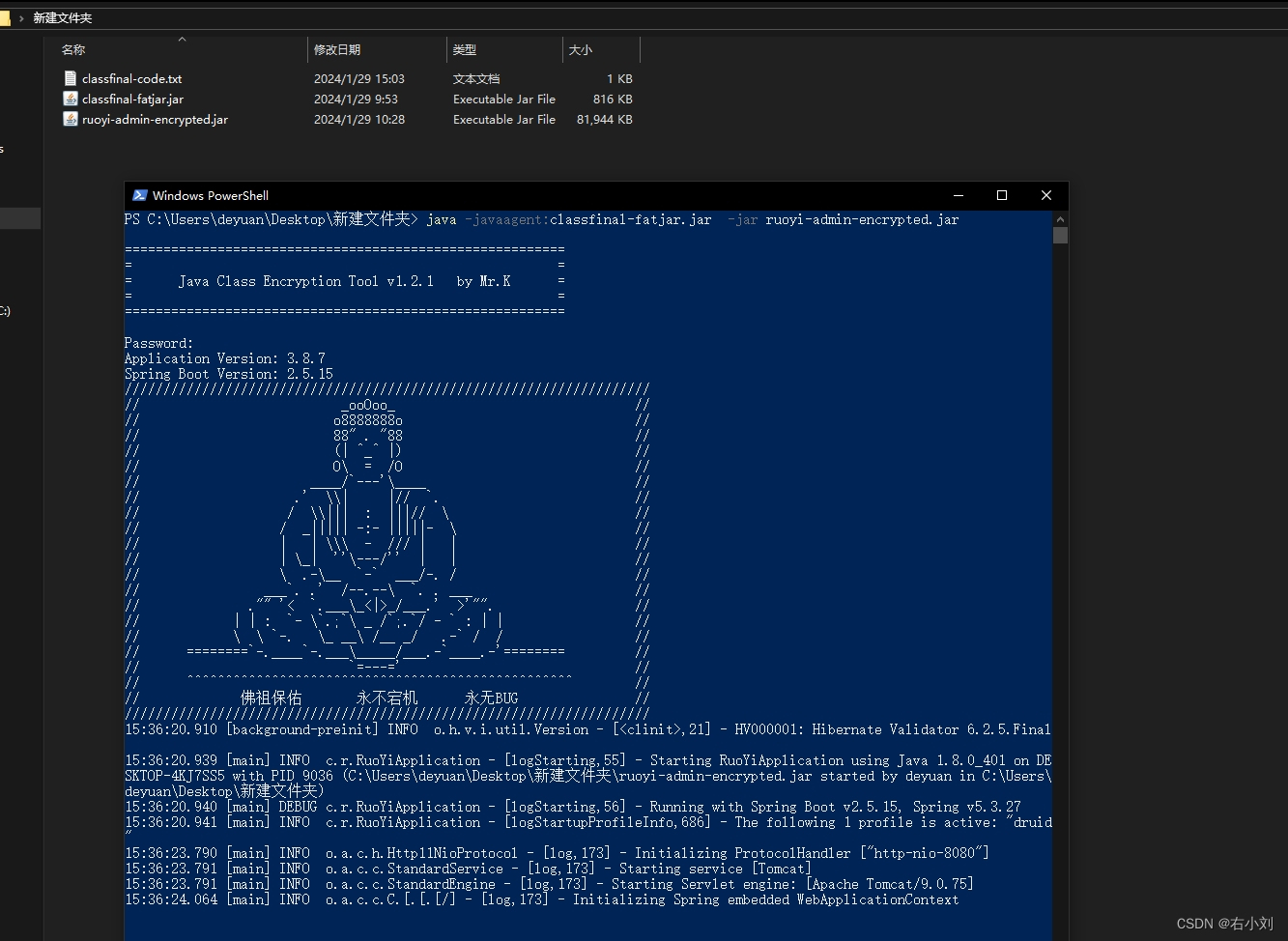Click the Windows PowerShell window title text
Image resolution: width=1288 pixels, height=941 pixels.
click(x=211, y=195)
